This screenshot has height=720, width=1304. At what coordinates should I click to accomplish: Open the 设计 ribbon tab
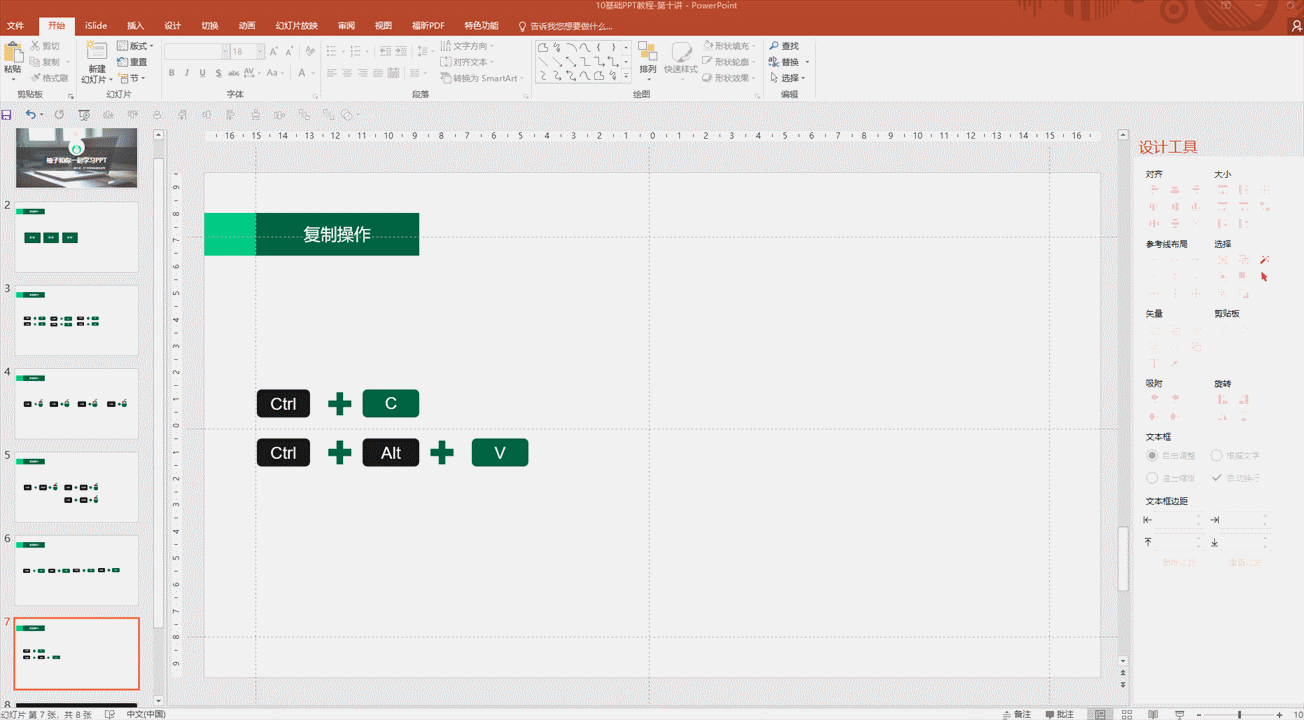tap(172, 26)
